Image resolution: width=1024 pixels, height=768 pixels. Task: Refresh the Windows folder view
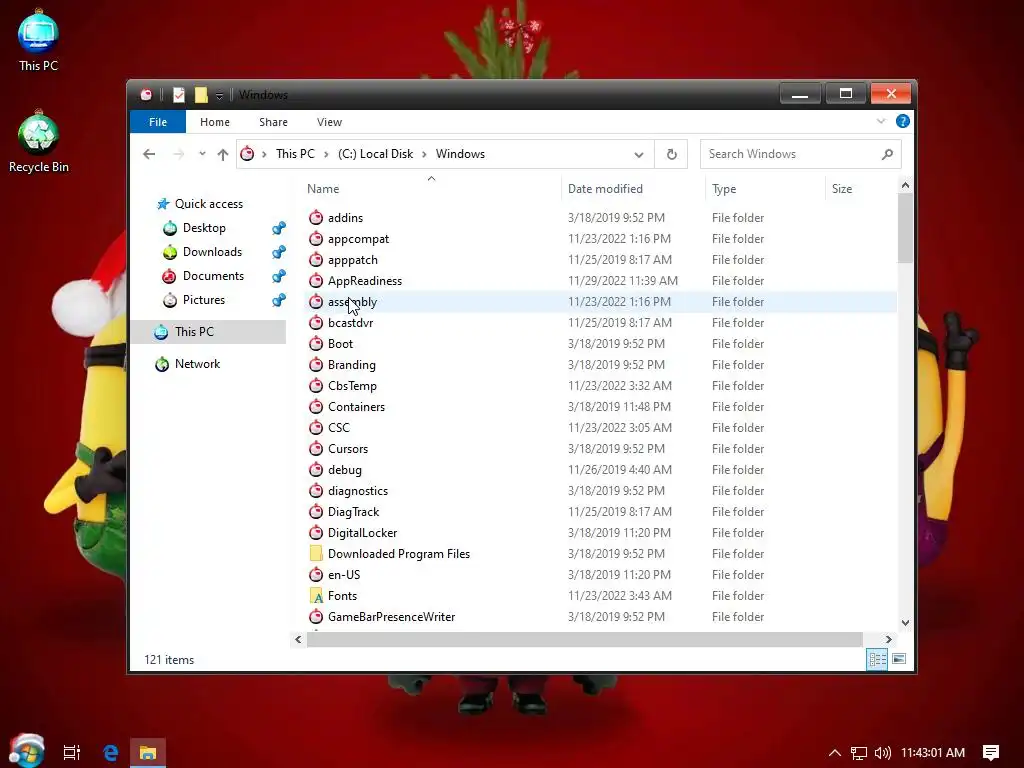[671, 155]
